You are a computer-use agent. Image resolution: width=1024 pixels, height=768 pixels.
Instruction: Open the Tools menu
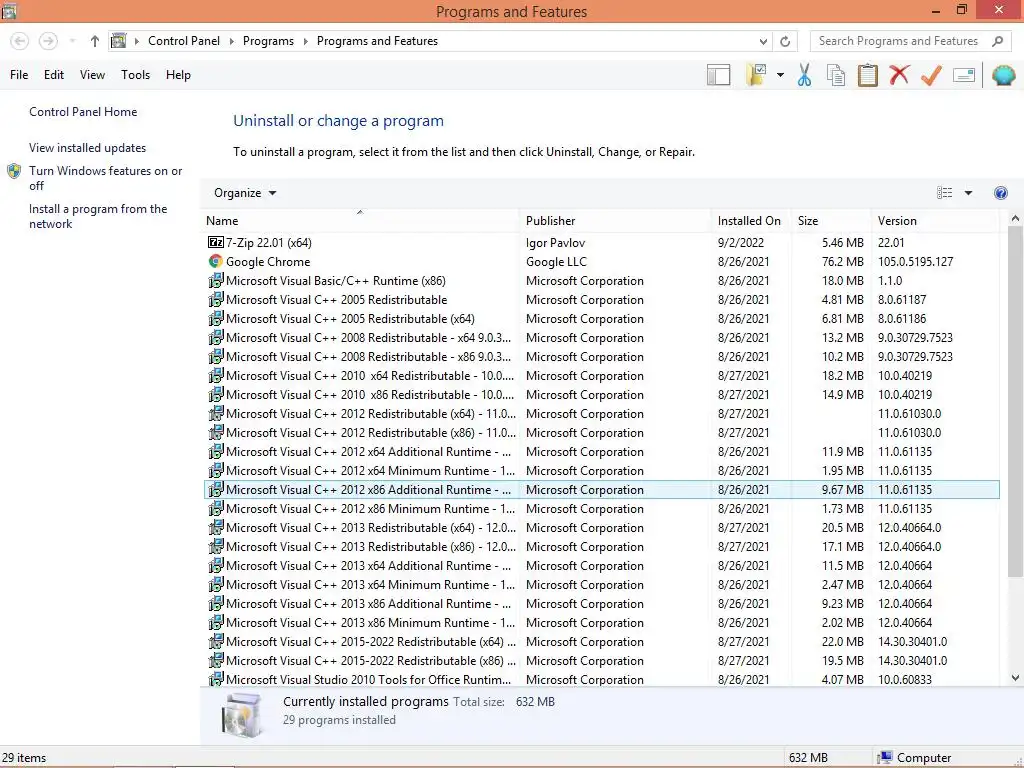click(x=135, y=75)
